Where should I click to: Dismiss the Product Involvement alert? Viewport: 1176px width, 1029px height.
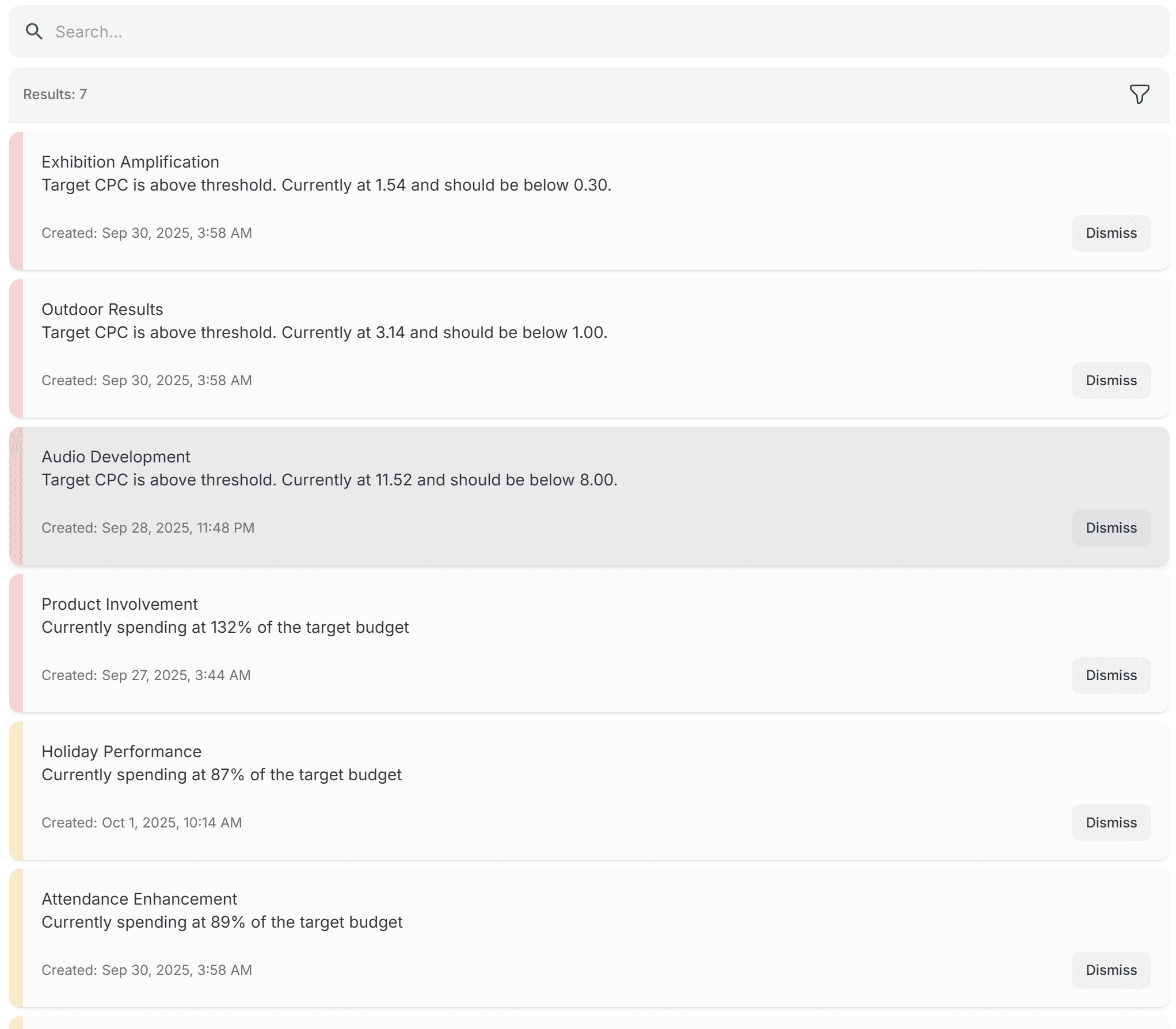coord(1110,675)
